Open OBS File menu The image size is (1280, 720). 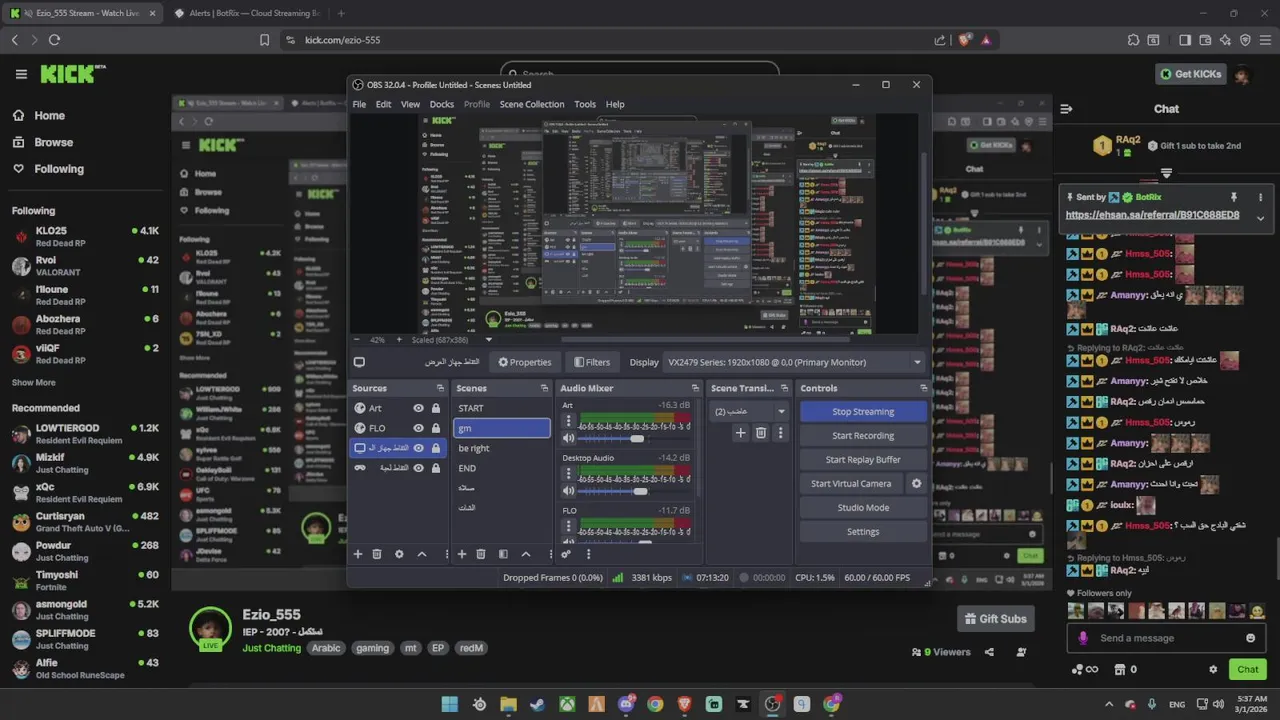[359, 104]
